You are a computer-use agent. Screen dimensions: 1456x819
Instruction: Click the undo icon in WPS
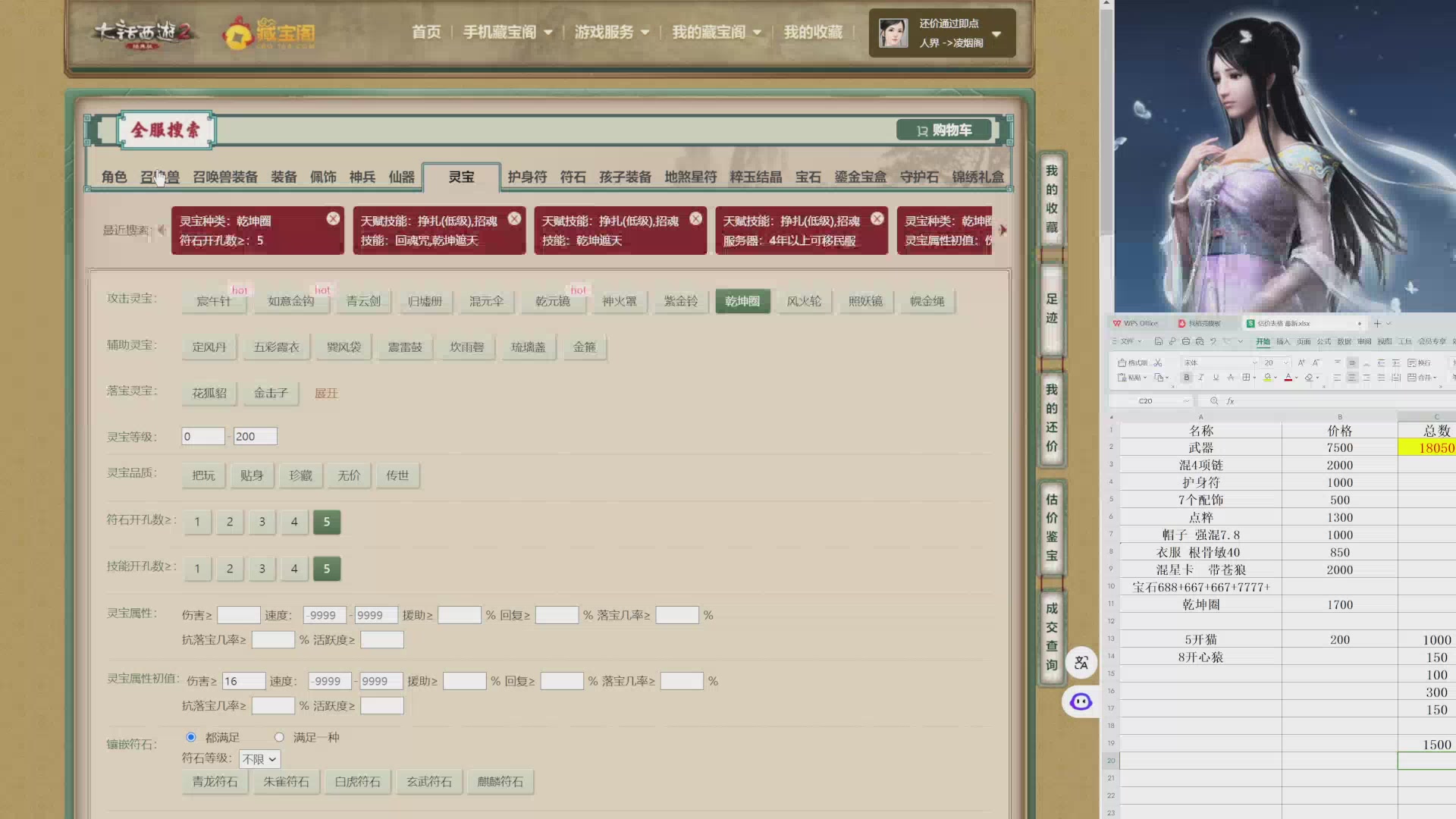pyautogui.click(x=1213, y=341)
